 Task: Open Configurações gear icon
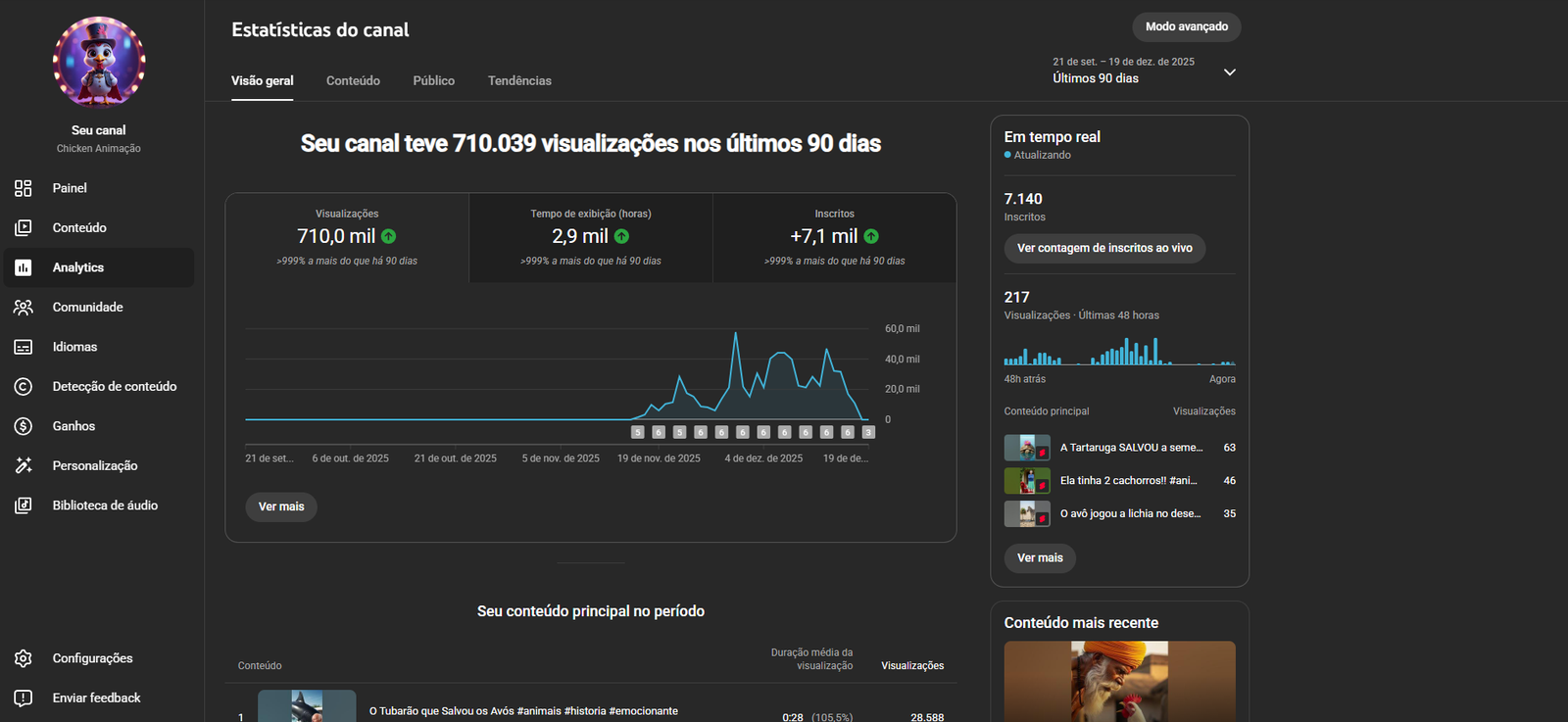tap(24, 658)
